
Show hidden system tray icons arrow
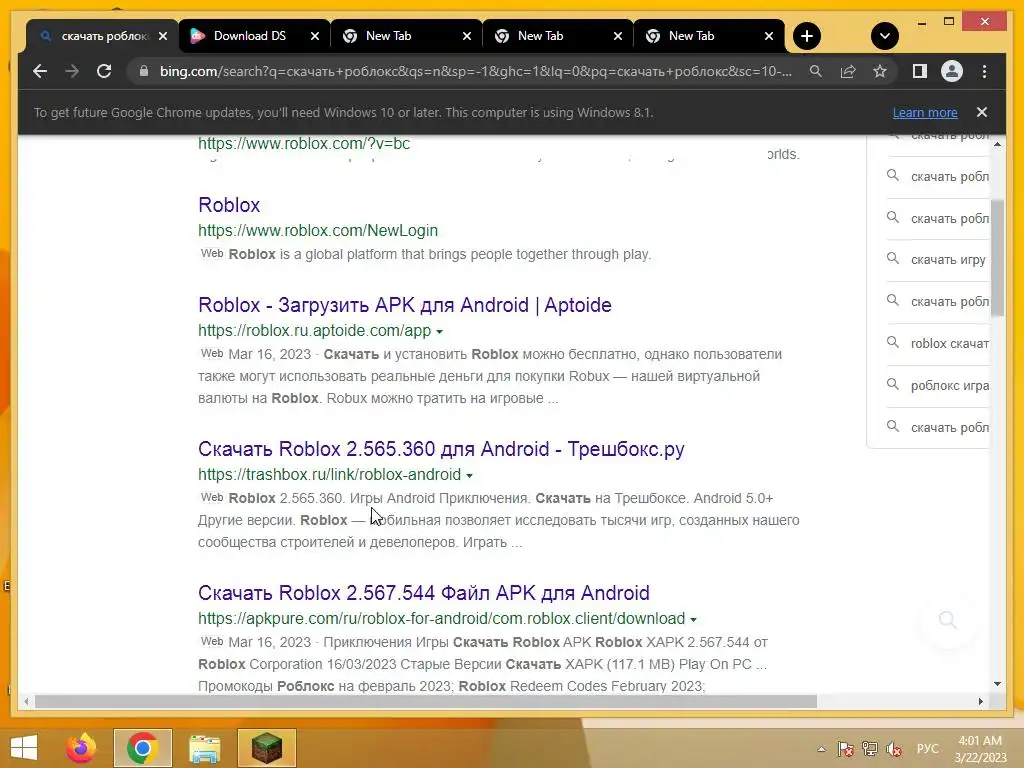click(822, 749)
